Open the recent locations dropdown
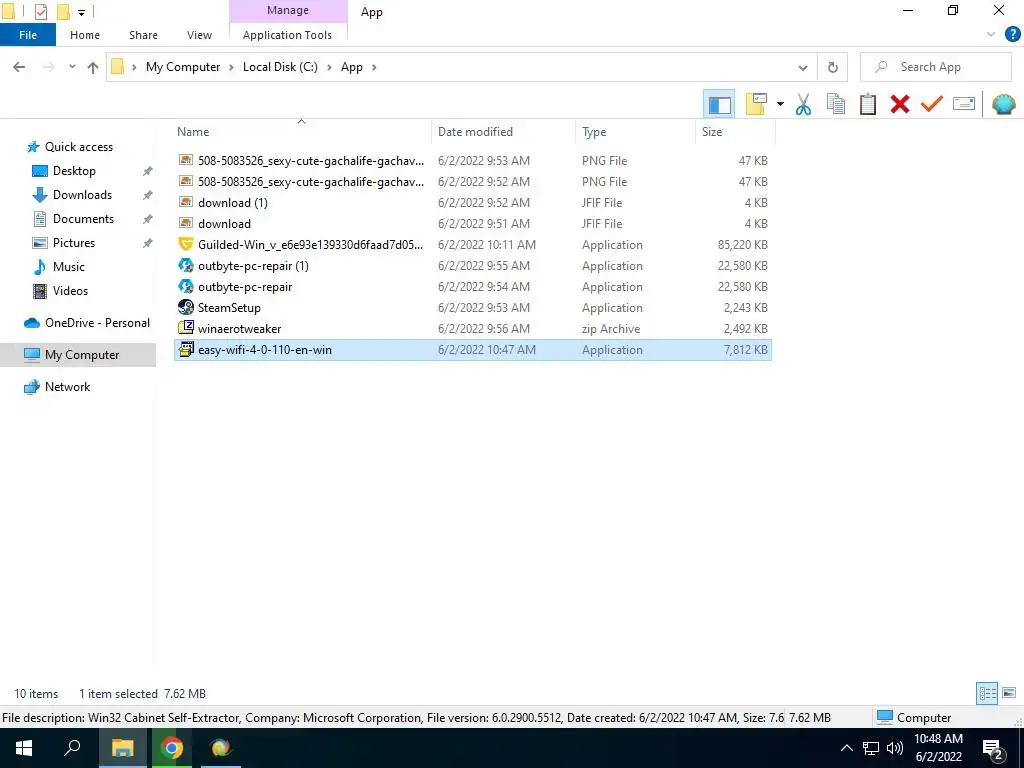Viewport: 1024px width, 768px height. [x=72, y=67]
